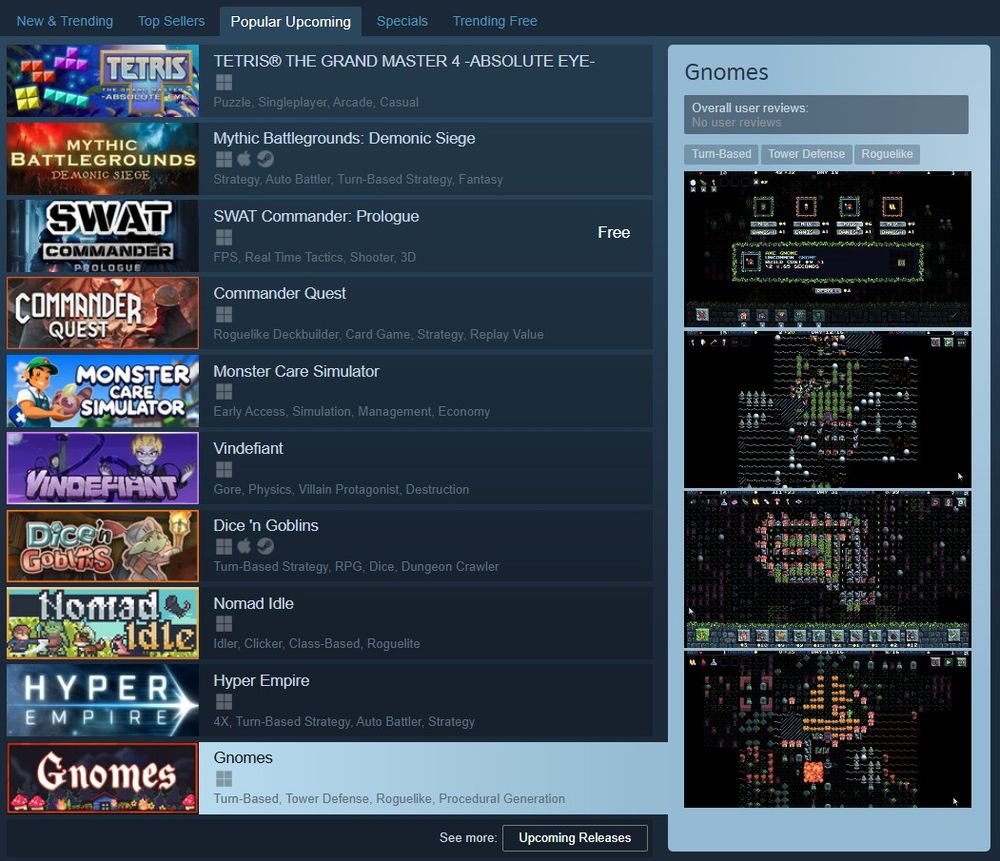View the fourth Gnomes screenshot with orange crops

(827, 729)
